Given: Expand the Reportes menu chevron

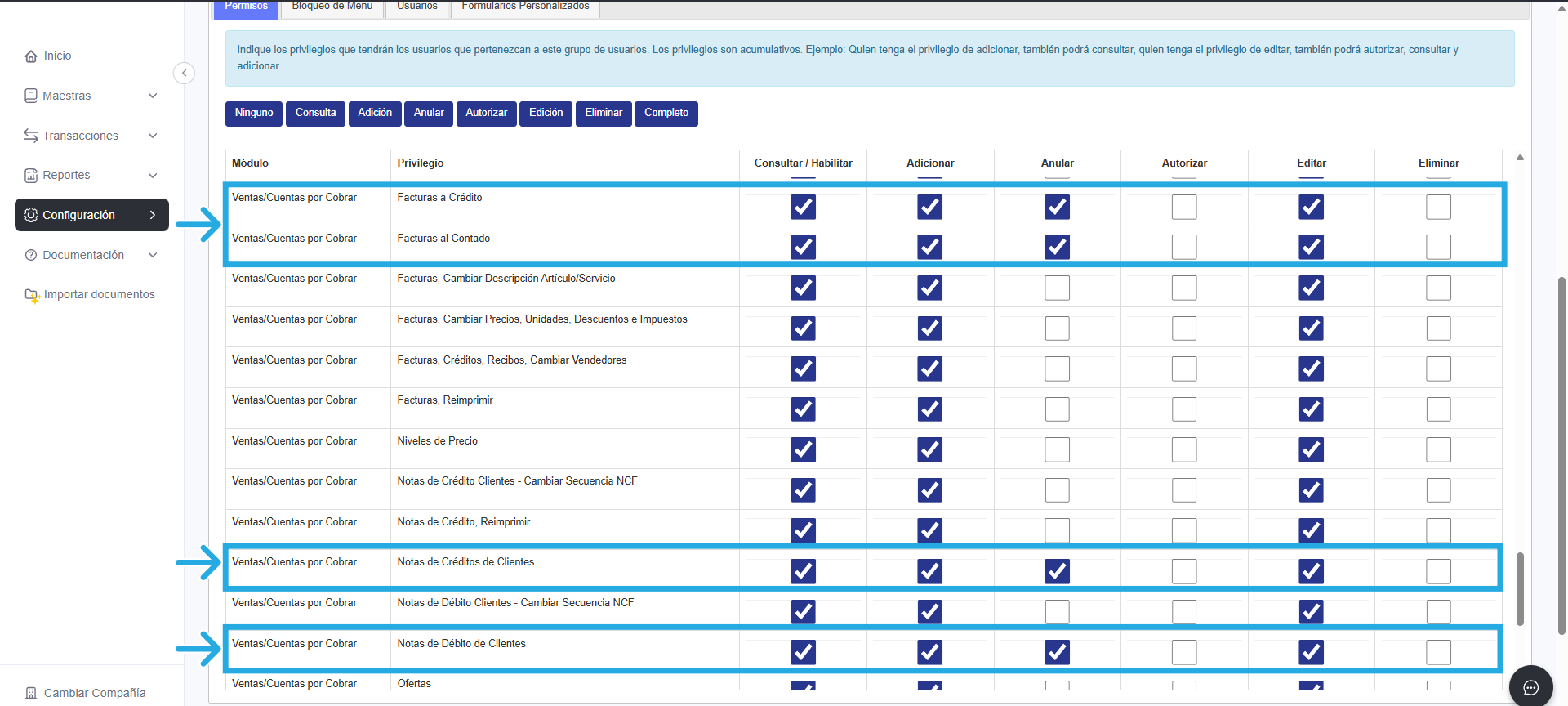Looking at the screenshot, I should click(153, 176).
